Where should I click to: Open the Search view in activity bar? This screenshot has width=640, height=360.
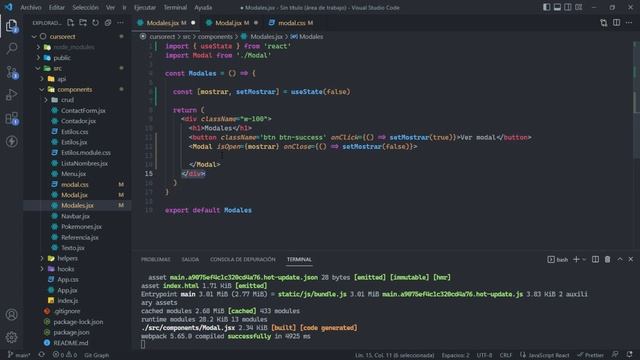pos(12,49)
